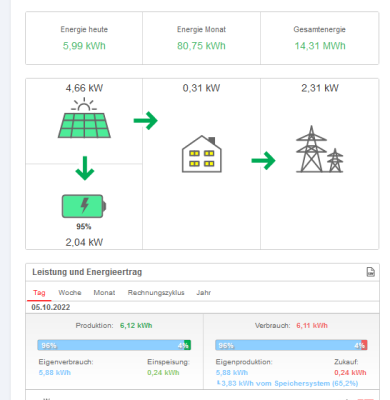This screenshot has width=390, height=400.
Task: Click the Energie heute value 5,99 kWh
Action: 84,46
